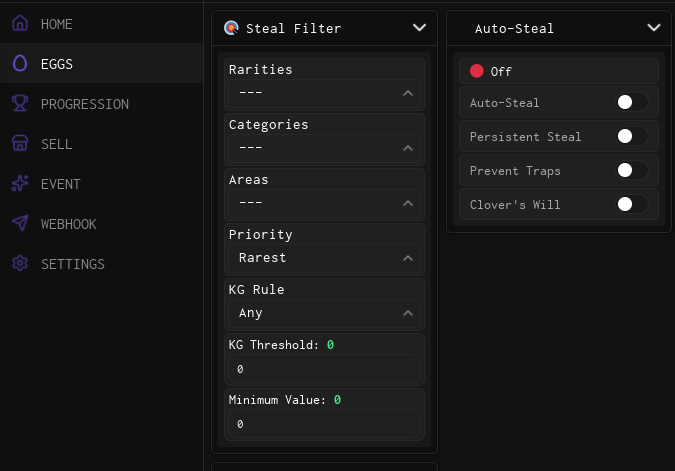Click the Persistent Steal label
Viewport: 675px width, 471px height.
525,137
